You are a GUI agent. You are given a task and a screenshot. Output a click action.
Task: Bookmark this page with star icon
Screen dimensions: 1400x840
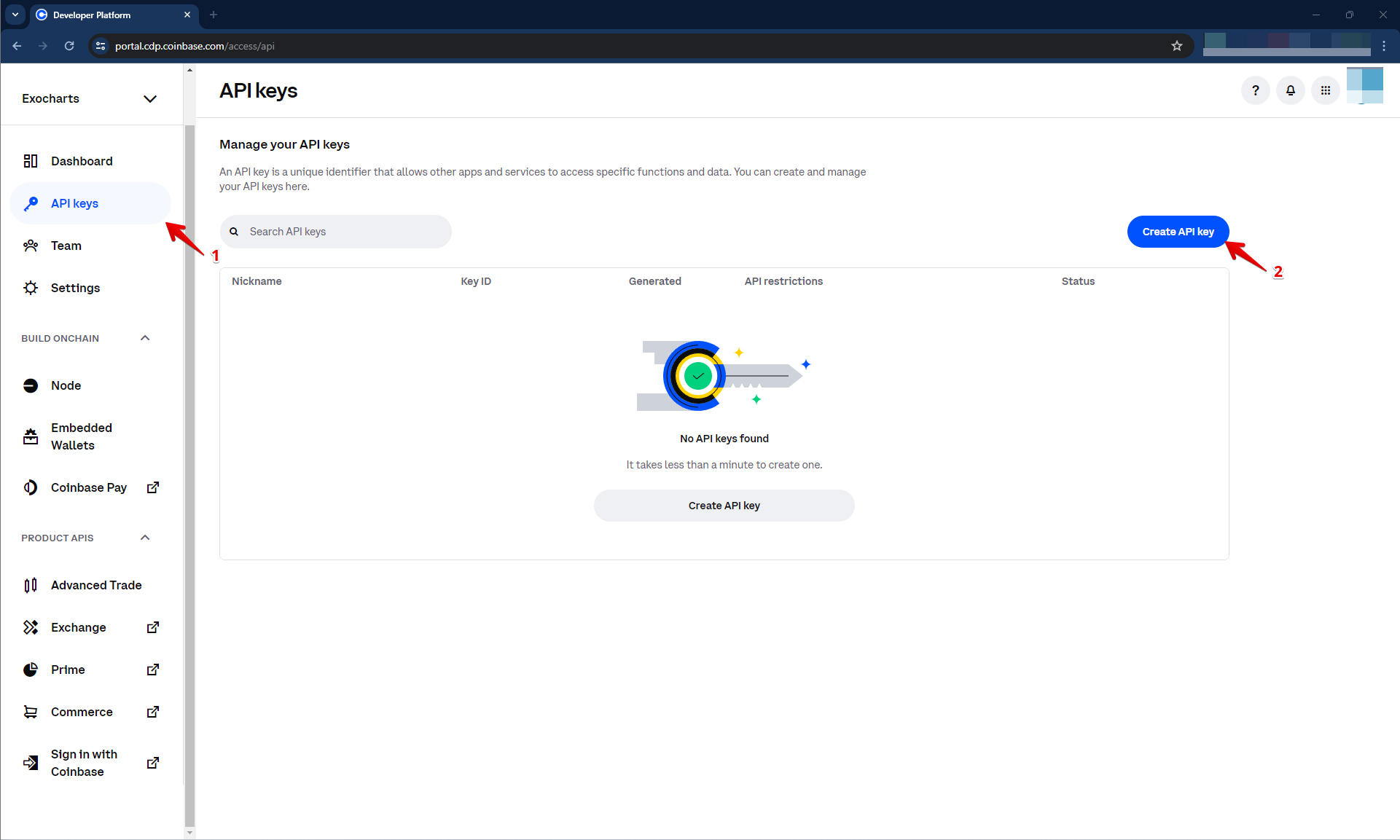(1177, 46)
